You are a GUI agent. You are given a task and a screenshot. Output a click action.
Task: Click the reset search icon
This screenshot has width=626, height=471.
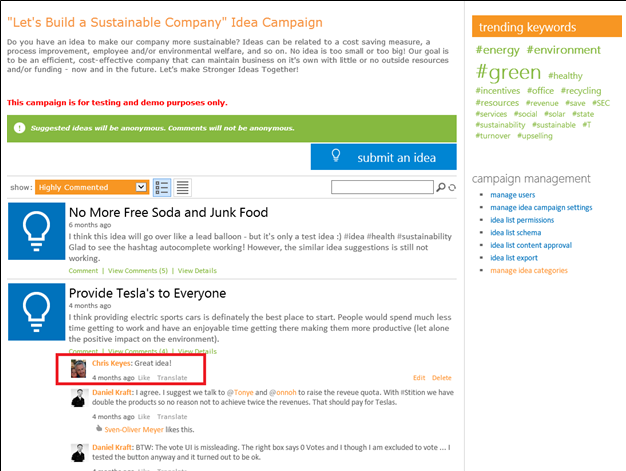tap(450, 187)
